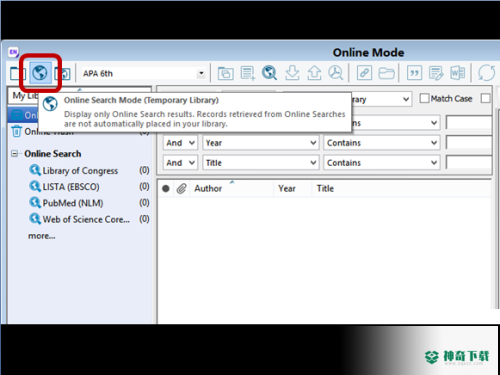Select the Online Search group heading
Image resolution: width=500 pixels, height=375 pixels.
pyautogui.click(x=53, y=154)
